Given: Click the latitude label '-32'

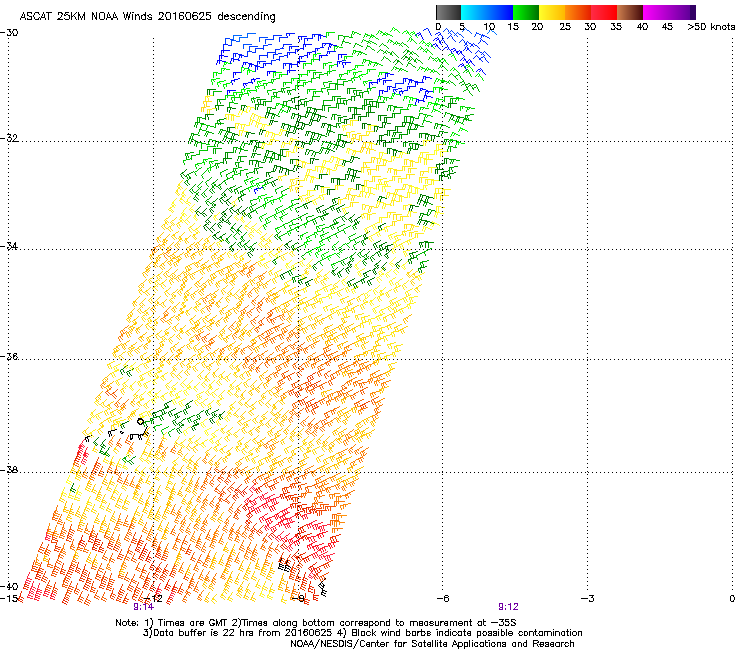Looking at the screenshot, I should [x=9, y=138].
